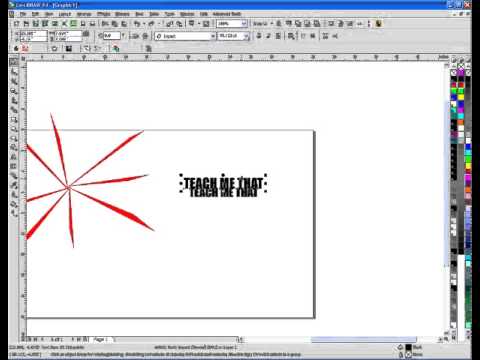The width and height of the screenshot is (480, 360).
Task: Toggle Bold on the property bar
Action: click(259, 36)
